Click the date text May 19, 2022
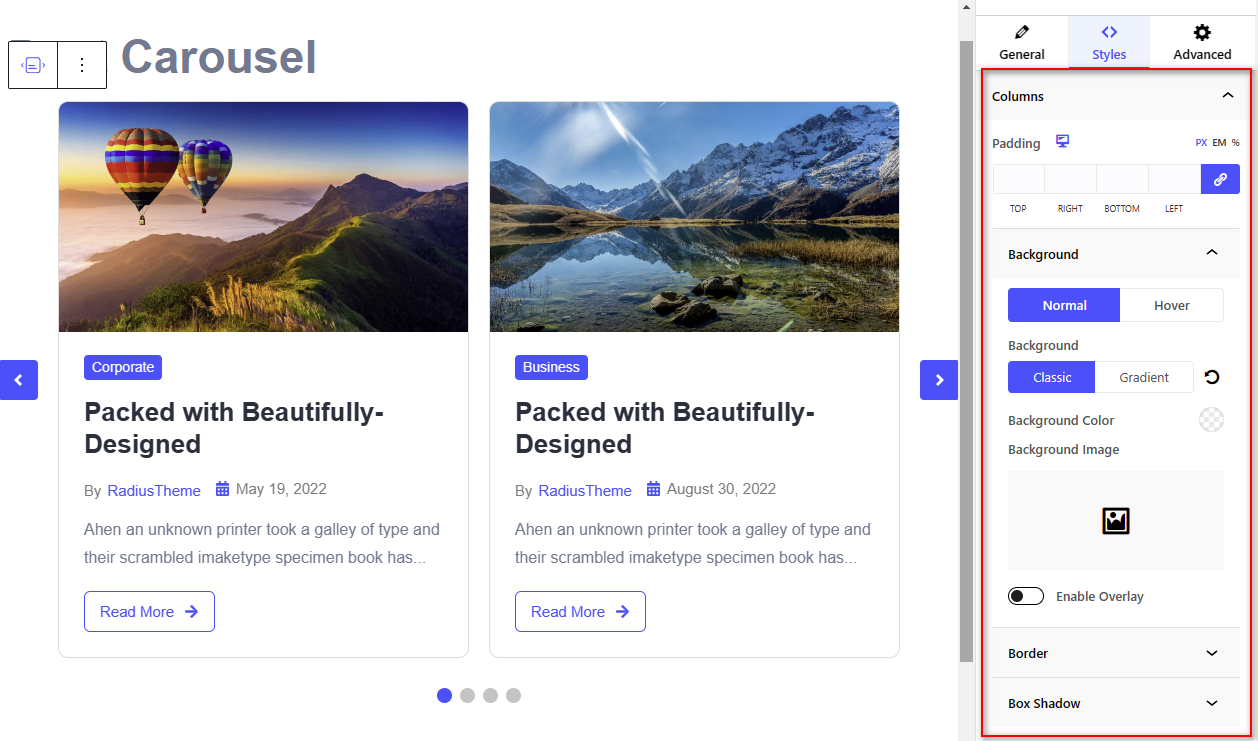 coord(281,489)
